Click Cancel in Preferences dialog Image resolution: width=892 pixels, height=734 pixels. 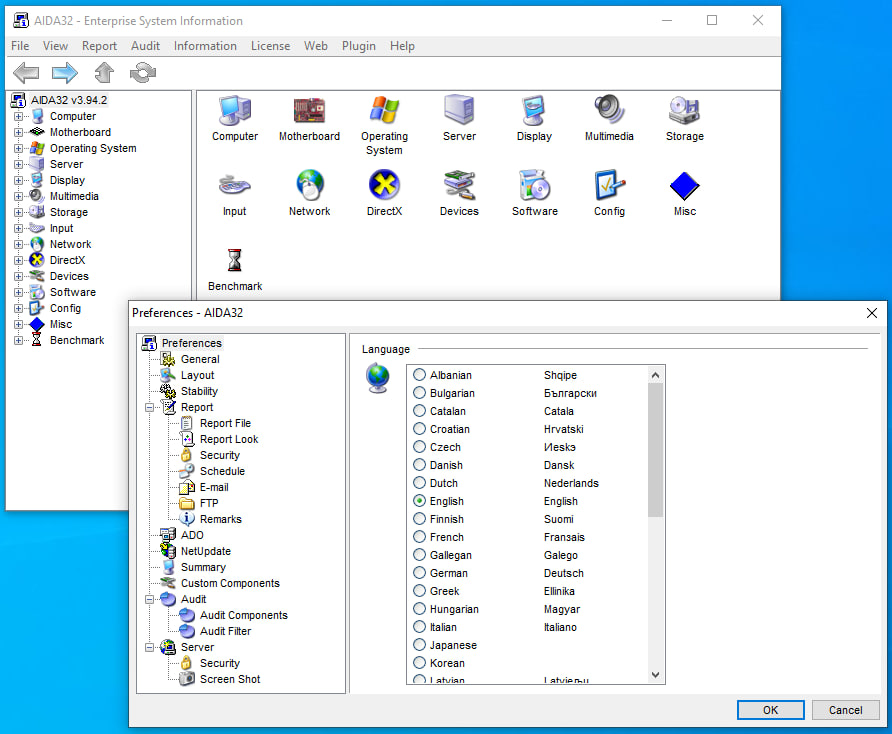click(x=845, y=710)
